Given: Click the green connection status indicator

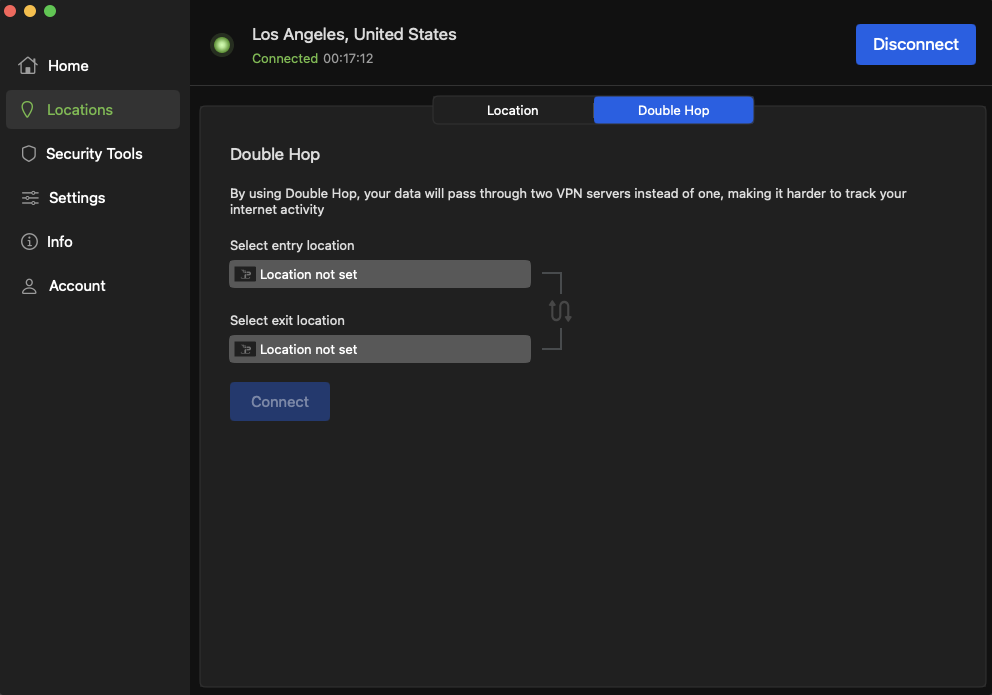Looking at the screenshot, I should coord(222,45).
